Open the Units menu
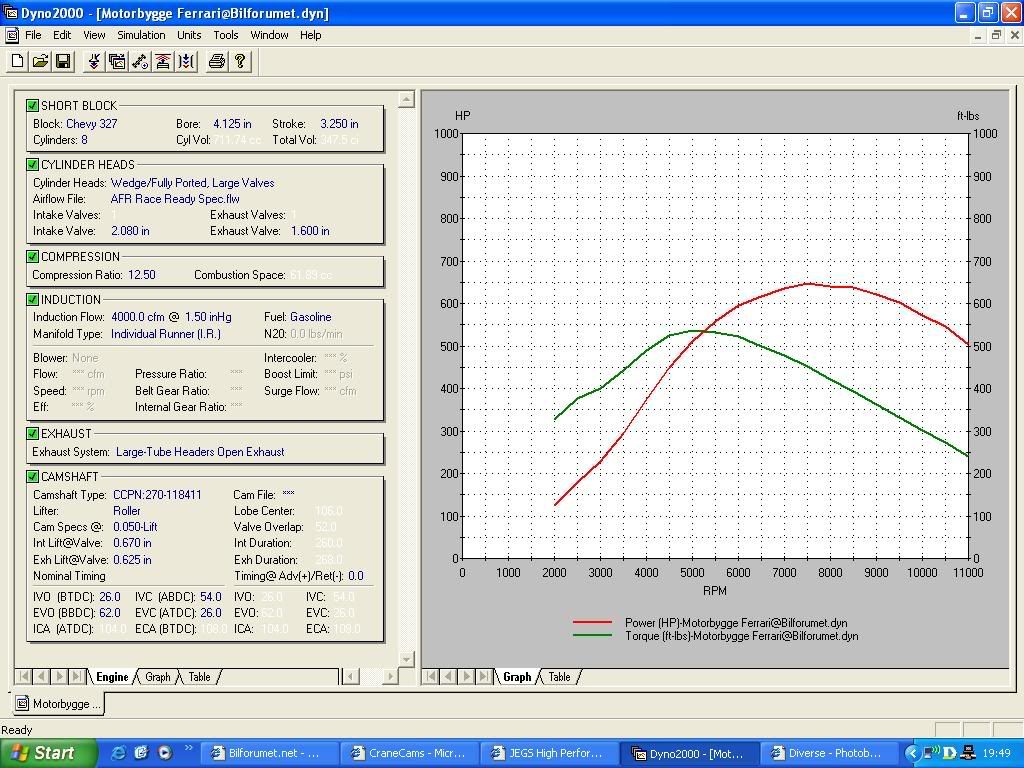1024x768 pixels. click(x=189, y=35)
